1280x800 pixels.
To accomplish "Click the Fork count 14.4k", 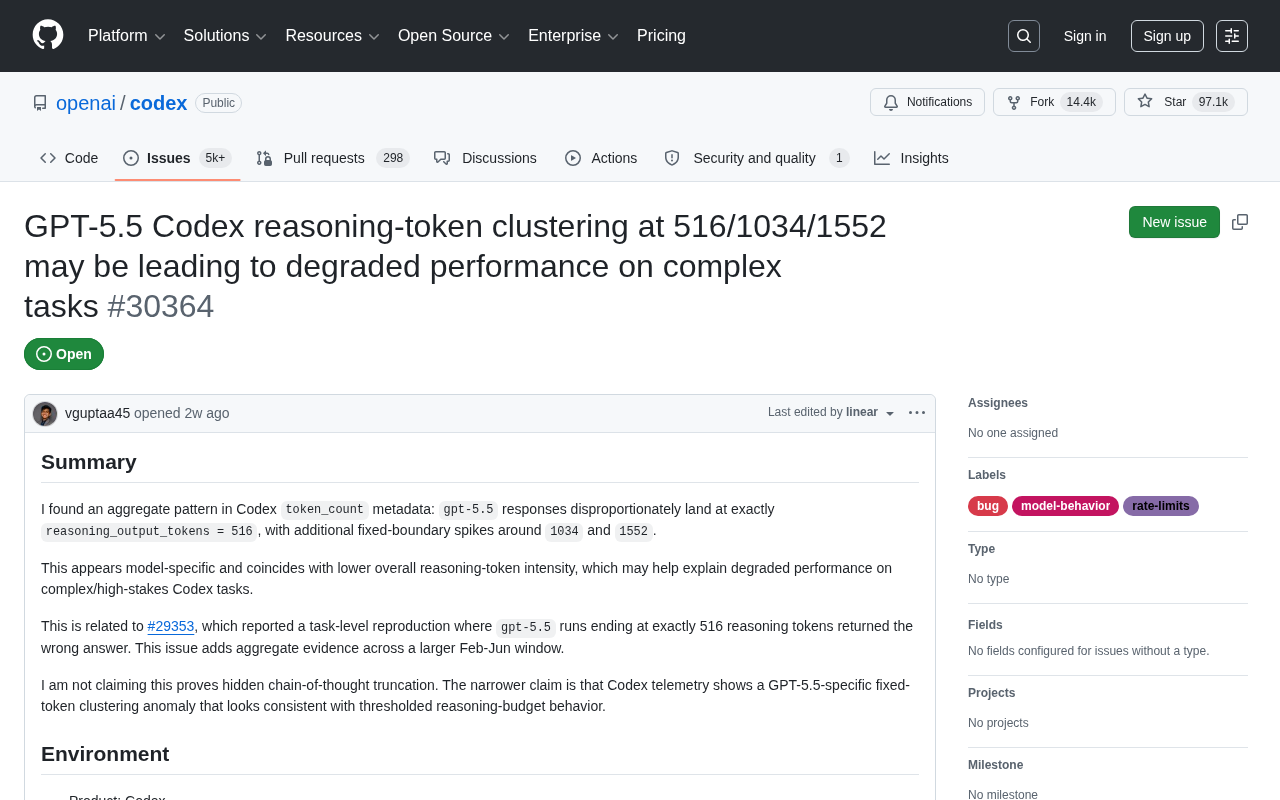I will pyautogui.click(x=1081, y=102).
